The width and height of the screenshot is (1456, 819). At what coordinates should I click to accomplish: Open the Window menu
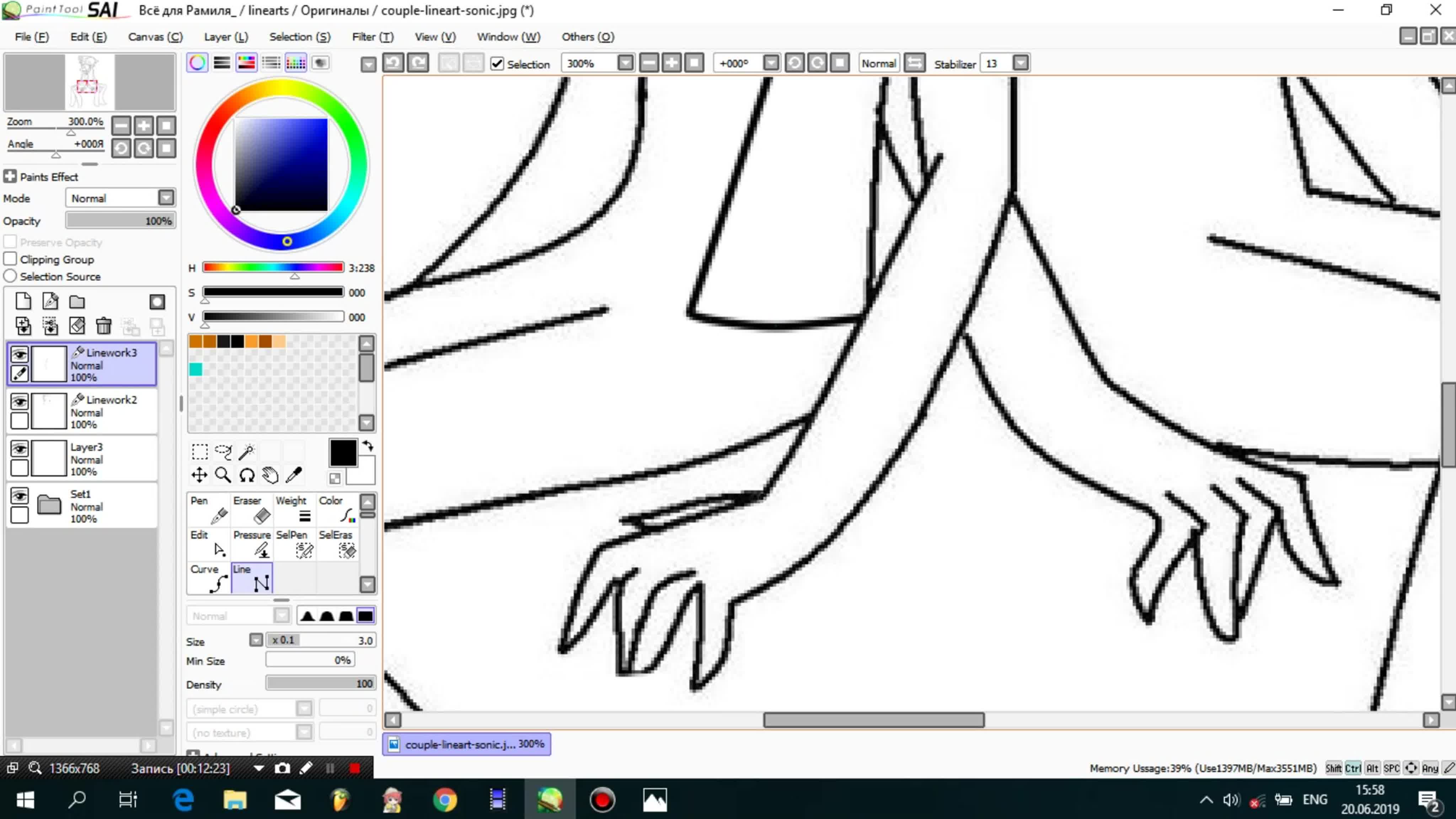[x=508, y=37]
